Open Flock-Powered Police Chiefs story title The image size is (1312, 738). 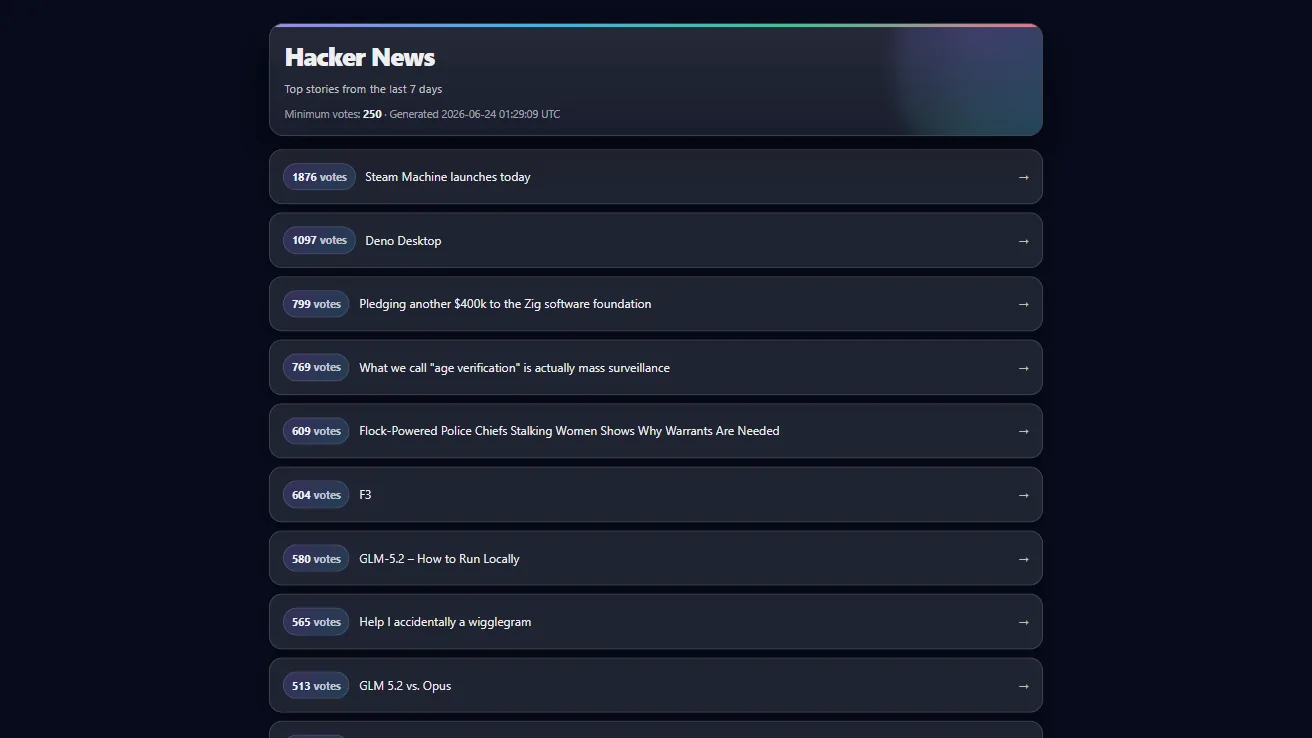(569, 431)
